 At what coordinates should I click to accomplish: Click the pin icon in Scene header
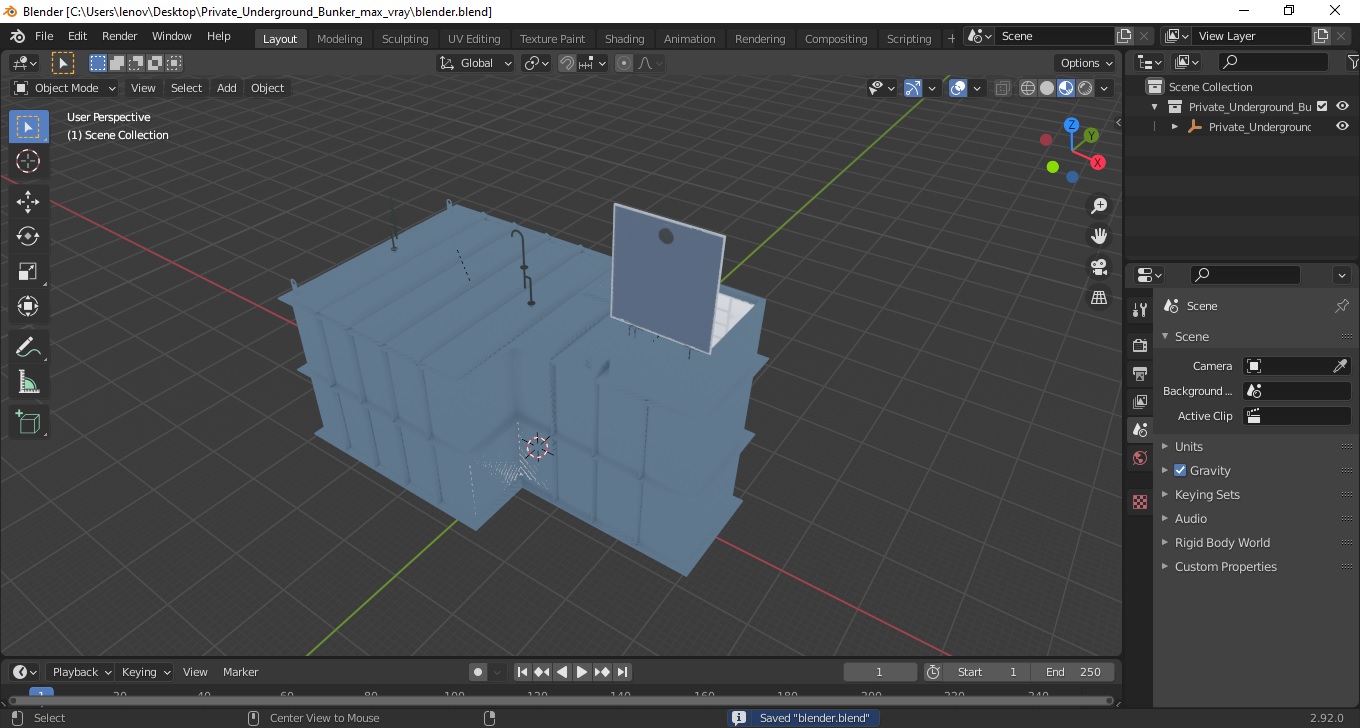1342,306
